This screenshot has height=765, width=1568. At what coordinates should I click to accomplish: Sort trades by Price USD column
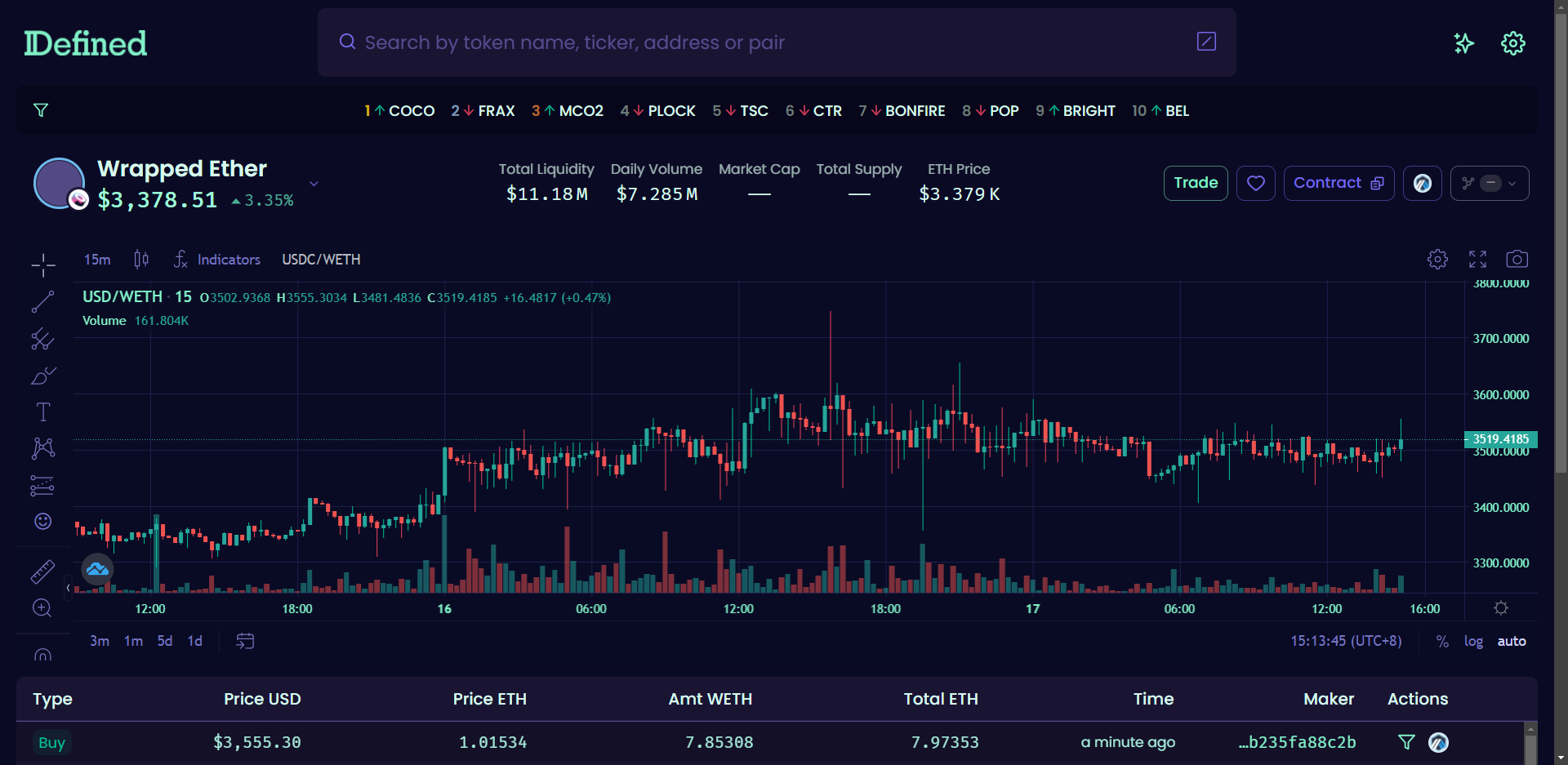(262, 699)
